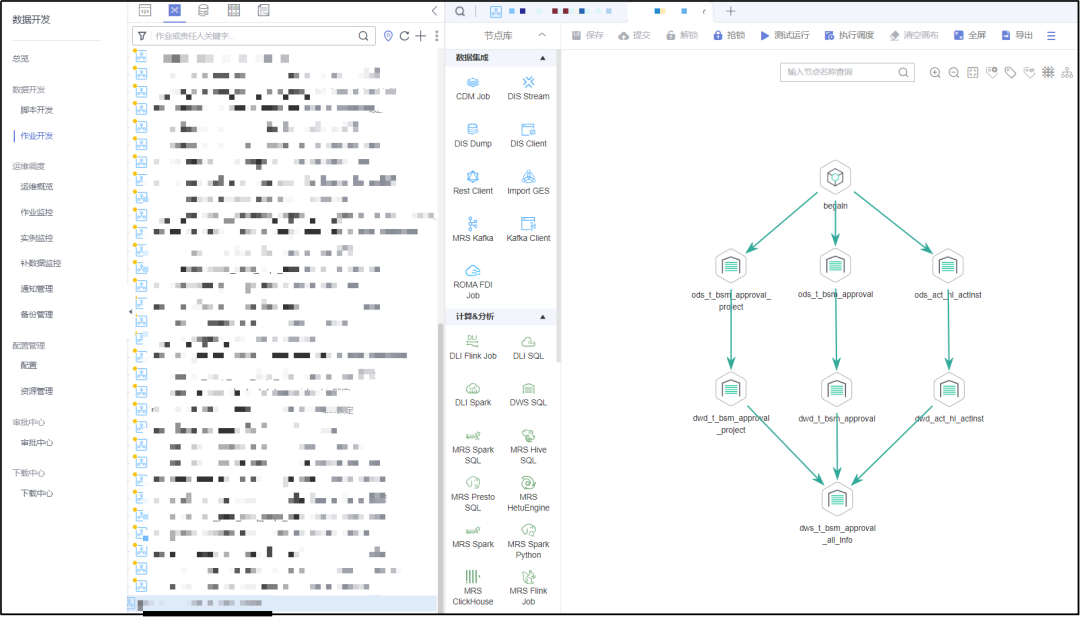Click the fit-to-screen canvas icon
This screenshot has width=1080, height=617.
tap(973, 73)
